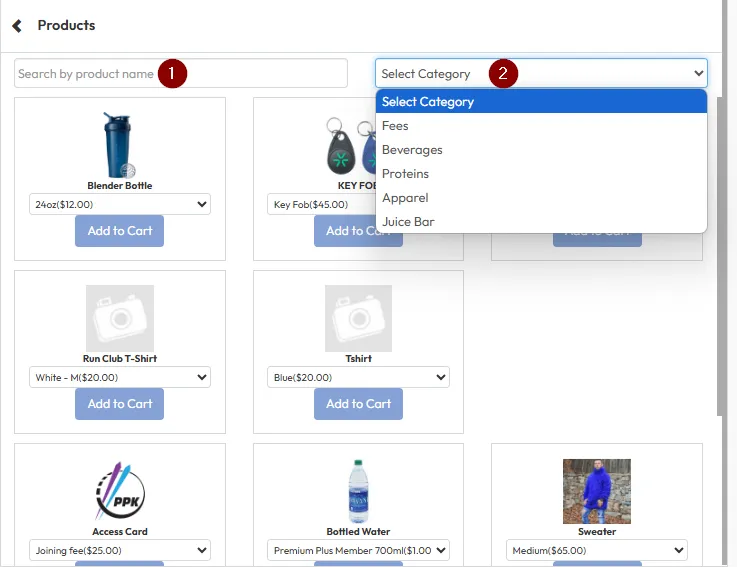Add Run Club T-Shirt to cart
737x567 pixels.
point(120,404)
